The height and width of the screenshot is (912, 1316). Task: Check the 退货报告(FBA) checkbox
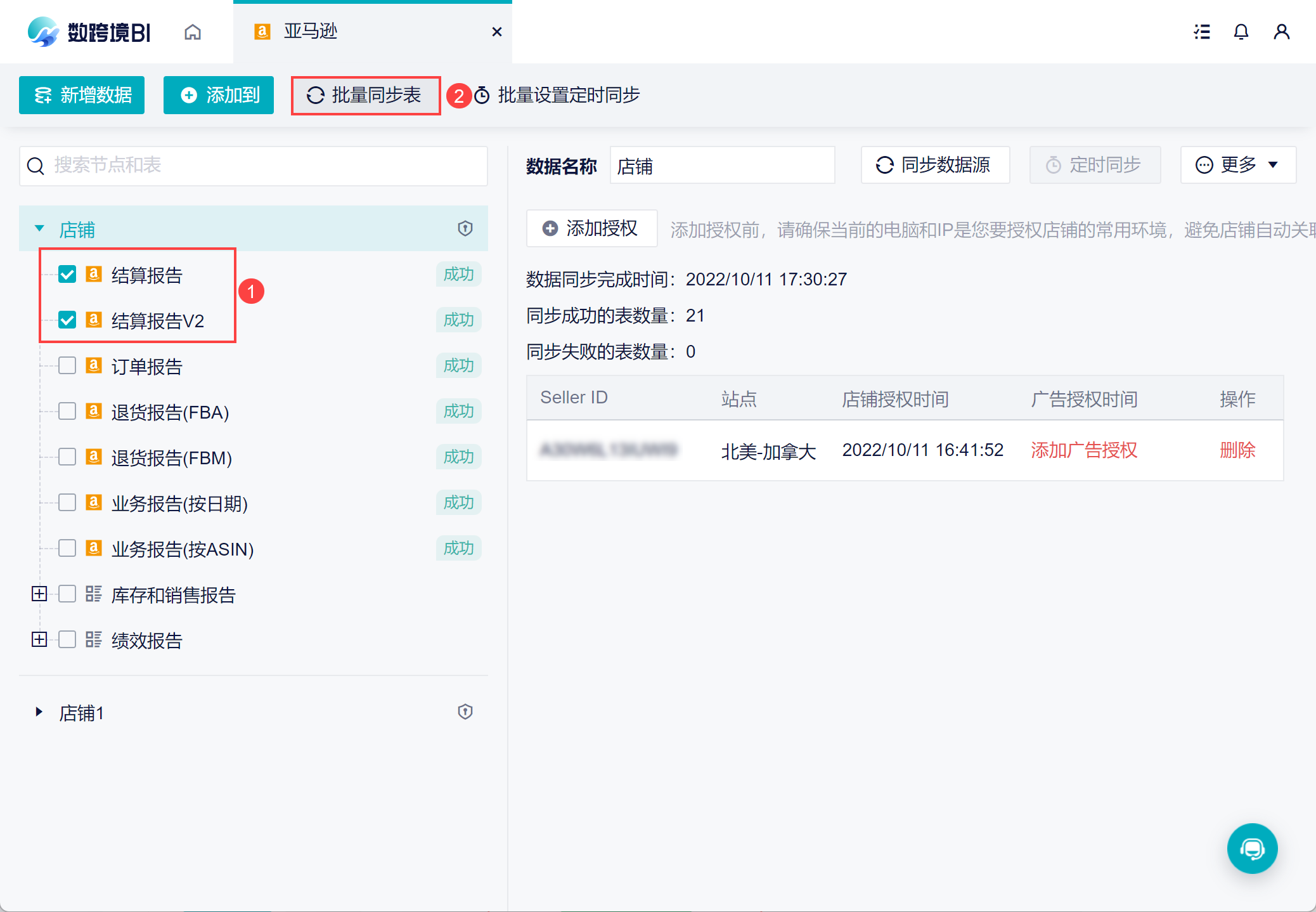[67, 412]
